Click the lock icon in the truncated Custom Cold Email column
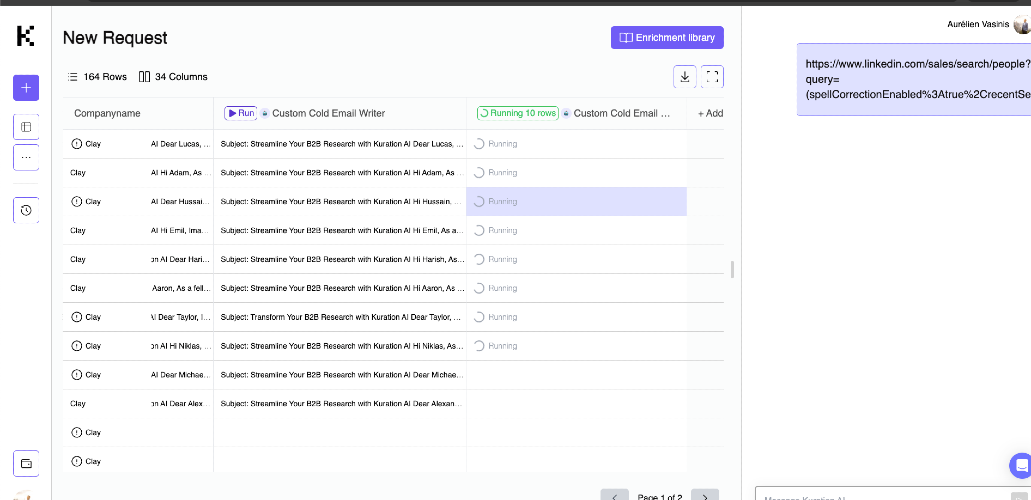 [x=565, y=113]
